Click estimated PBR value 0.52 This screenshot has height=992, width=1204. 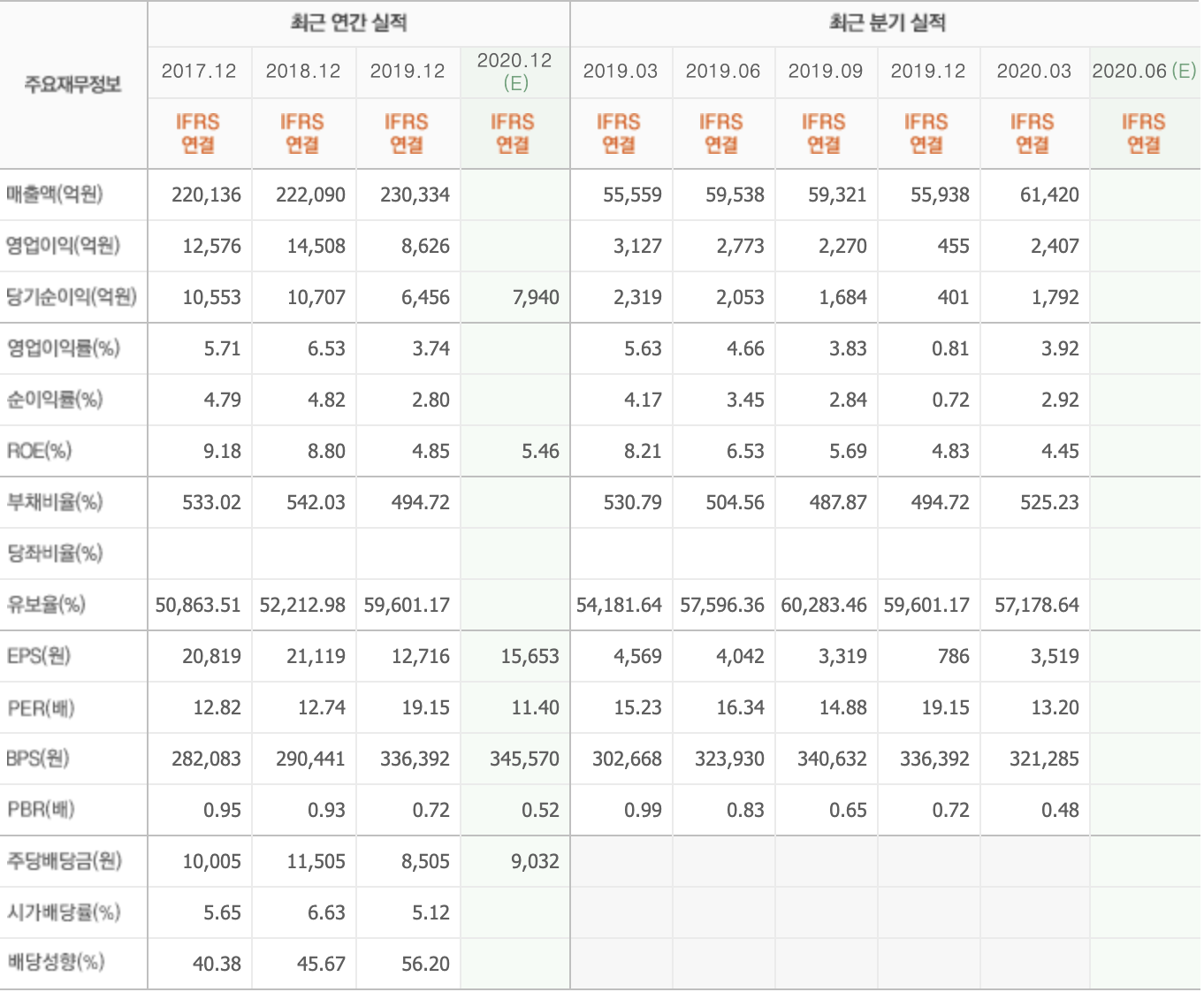coord(540,811)
